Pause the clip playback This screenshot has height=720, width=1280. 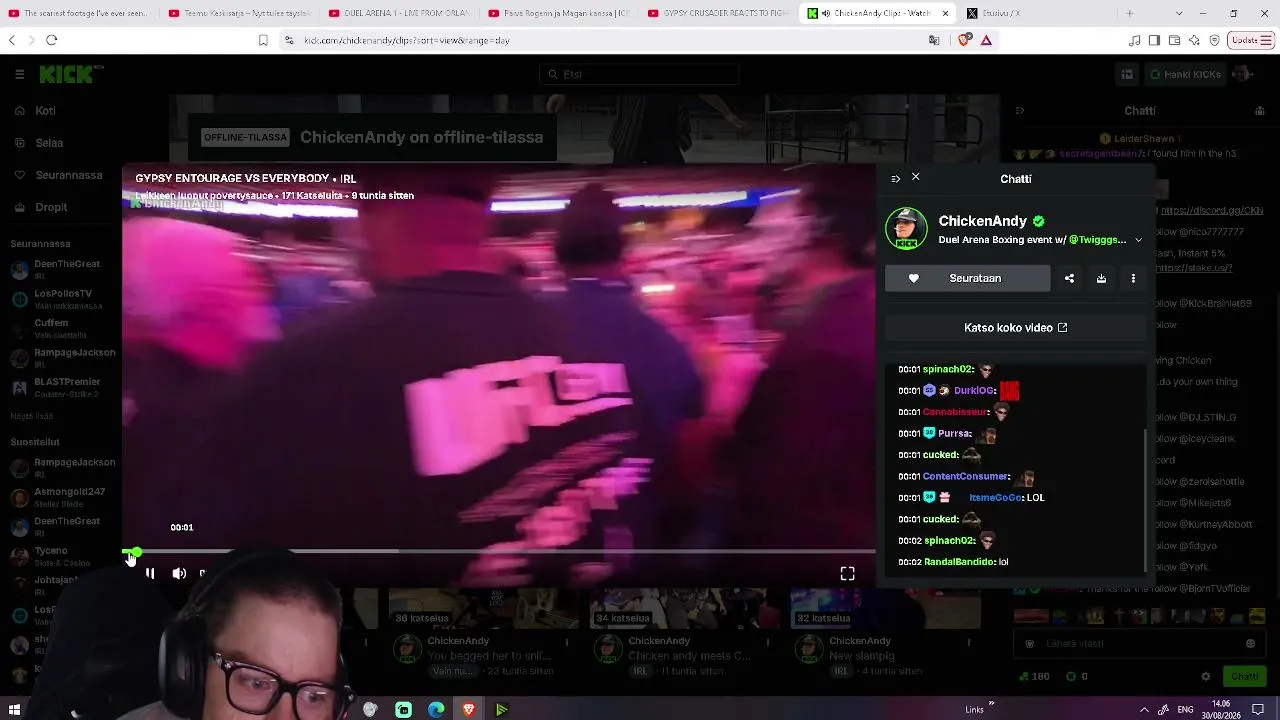150,573
